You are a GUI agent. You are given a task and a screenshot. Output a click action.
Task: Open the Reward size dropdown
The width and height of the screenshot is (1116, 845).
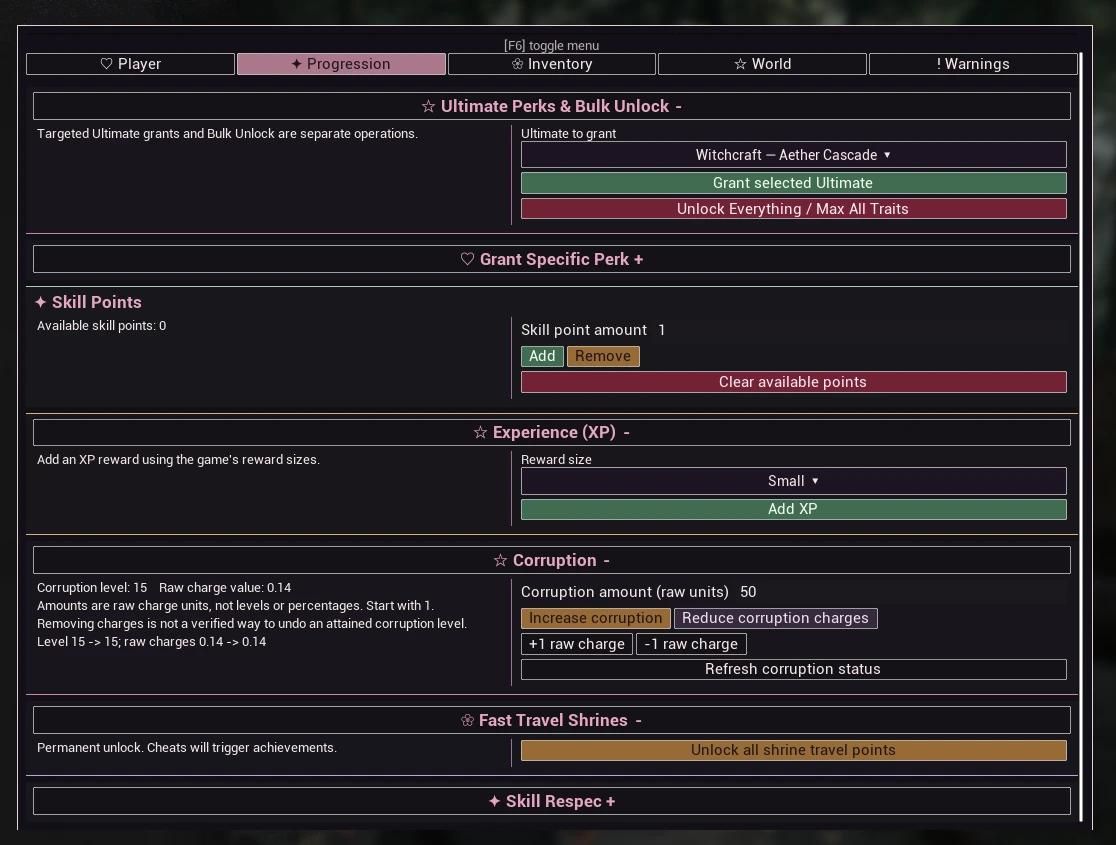(794, 481)
